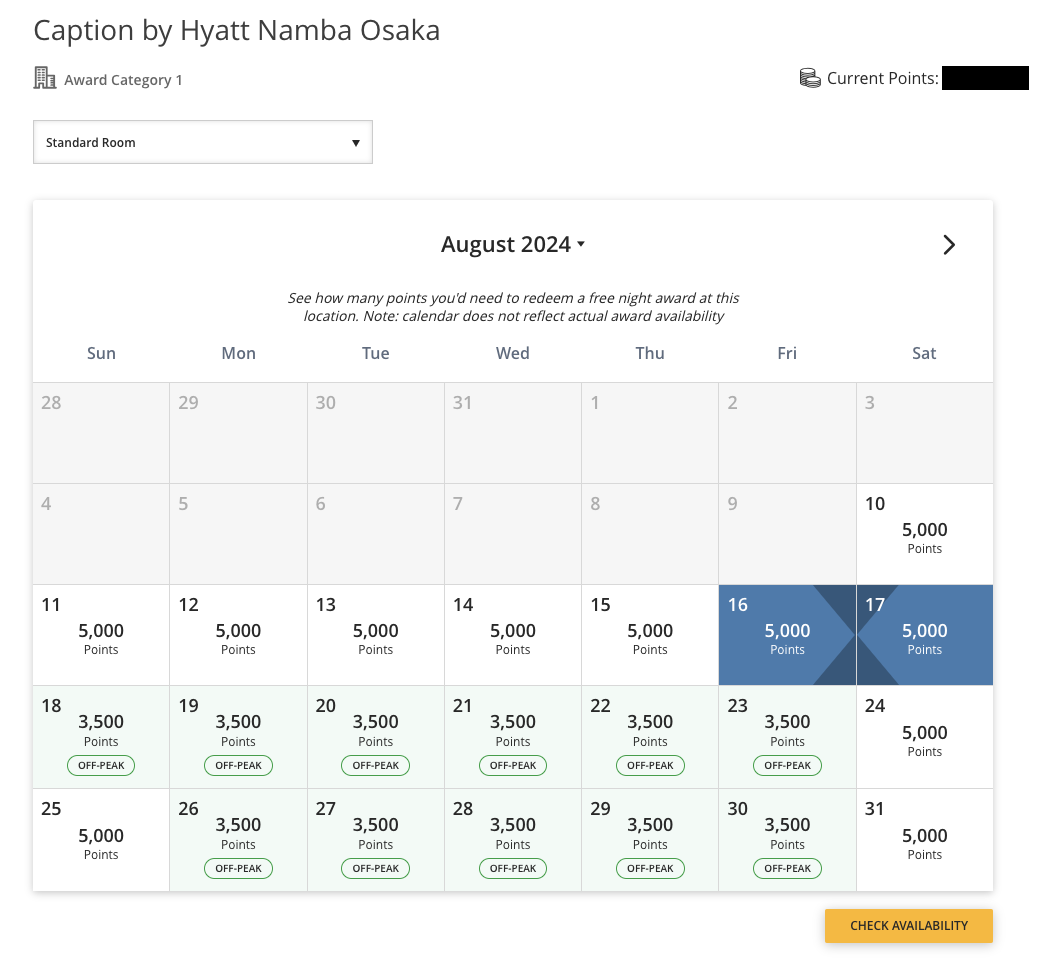Select August 13 date cell

click(x=376, y=634)
